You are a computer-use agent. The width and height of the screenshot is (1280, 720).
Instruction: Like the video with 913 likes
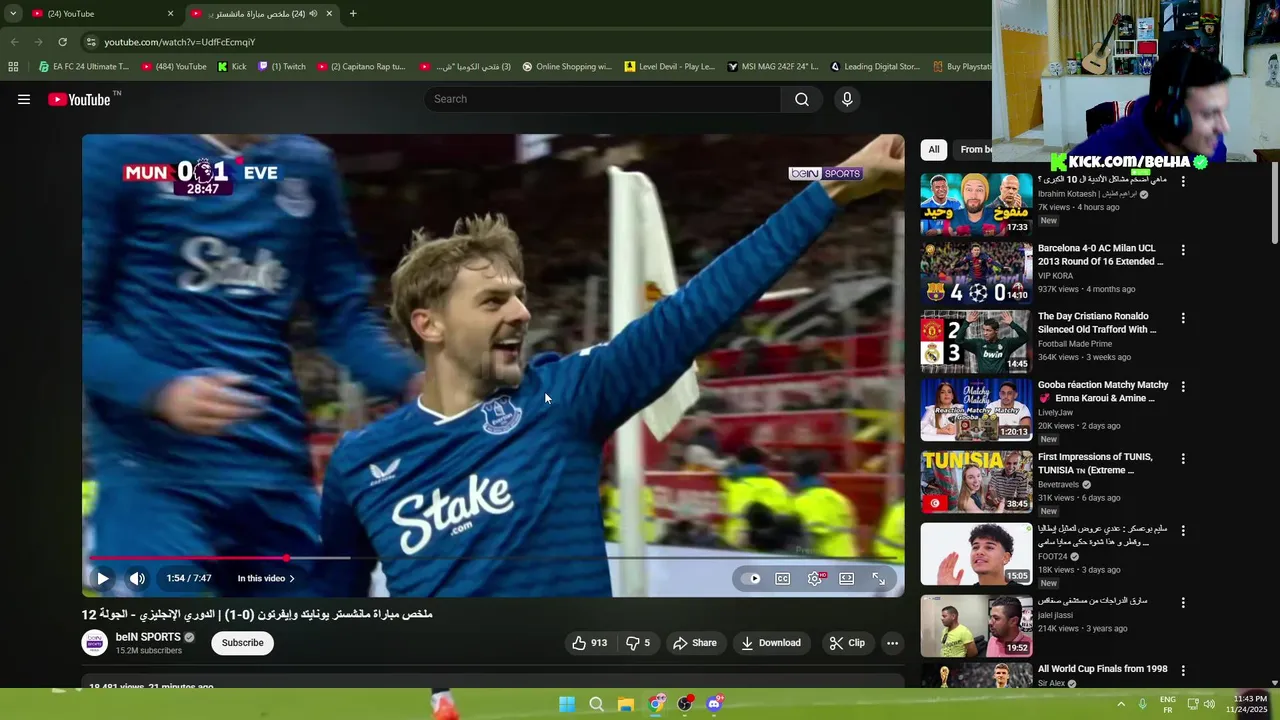[590, 643]
